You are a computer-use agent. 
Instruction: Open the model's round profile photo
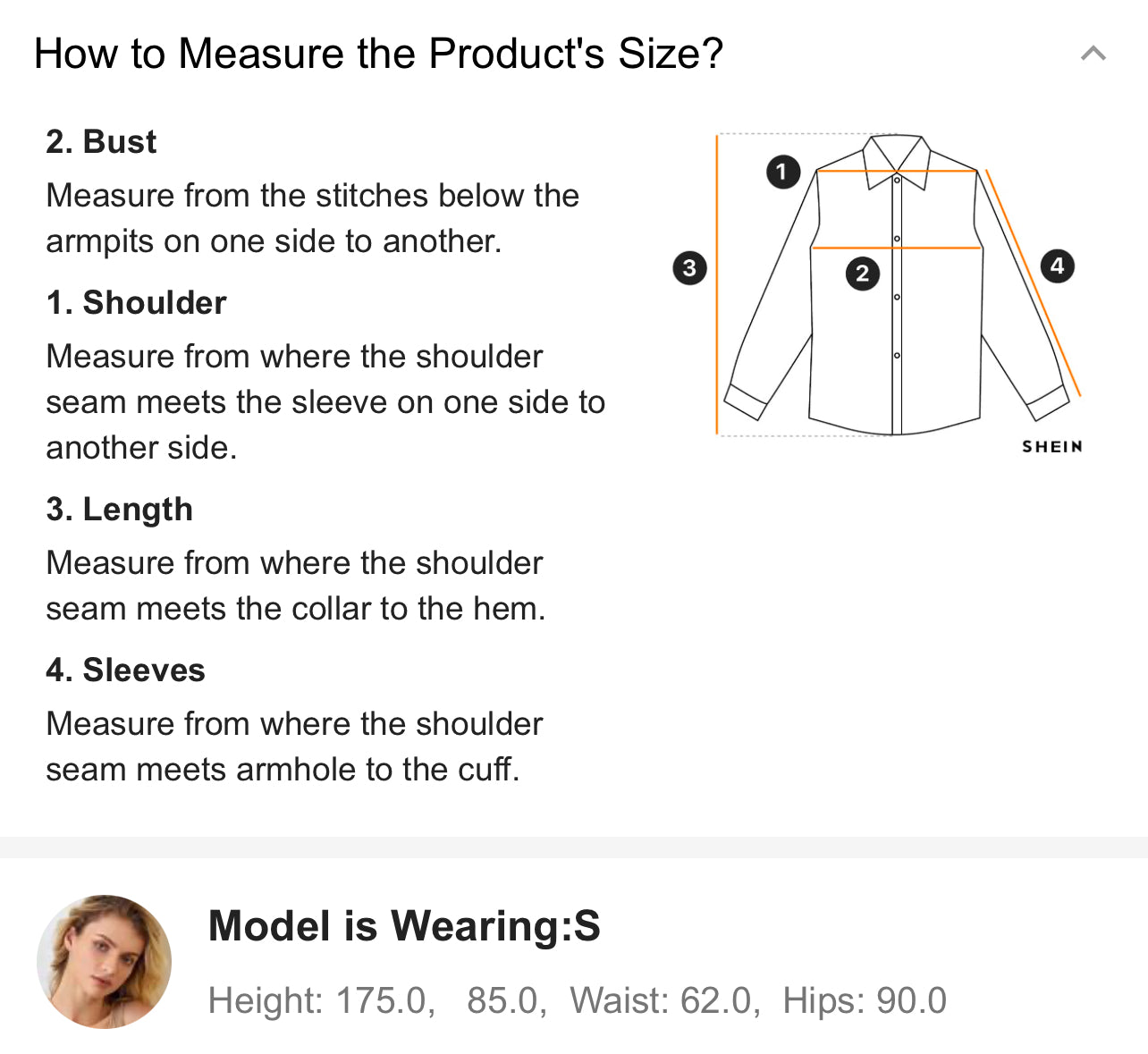(104, 961)
